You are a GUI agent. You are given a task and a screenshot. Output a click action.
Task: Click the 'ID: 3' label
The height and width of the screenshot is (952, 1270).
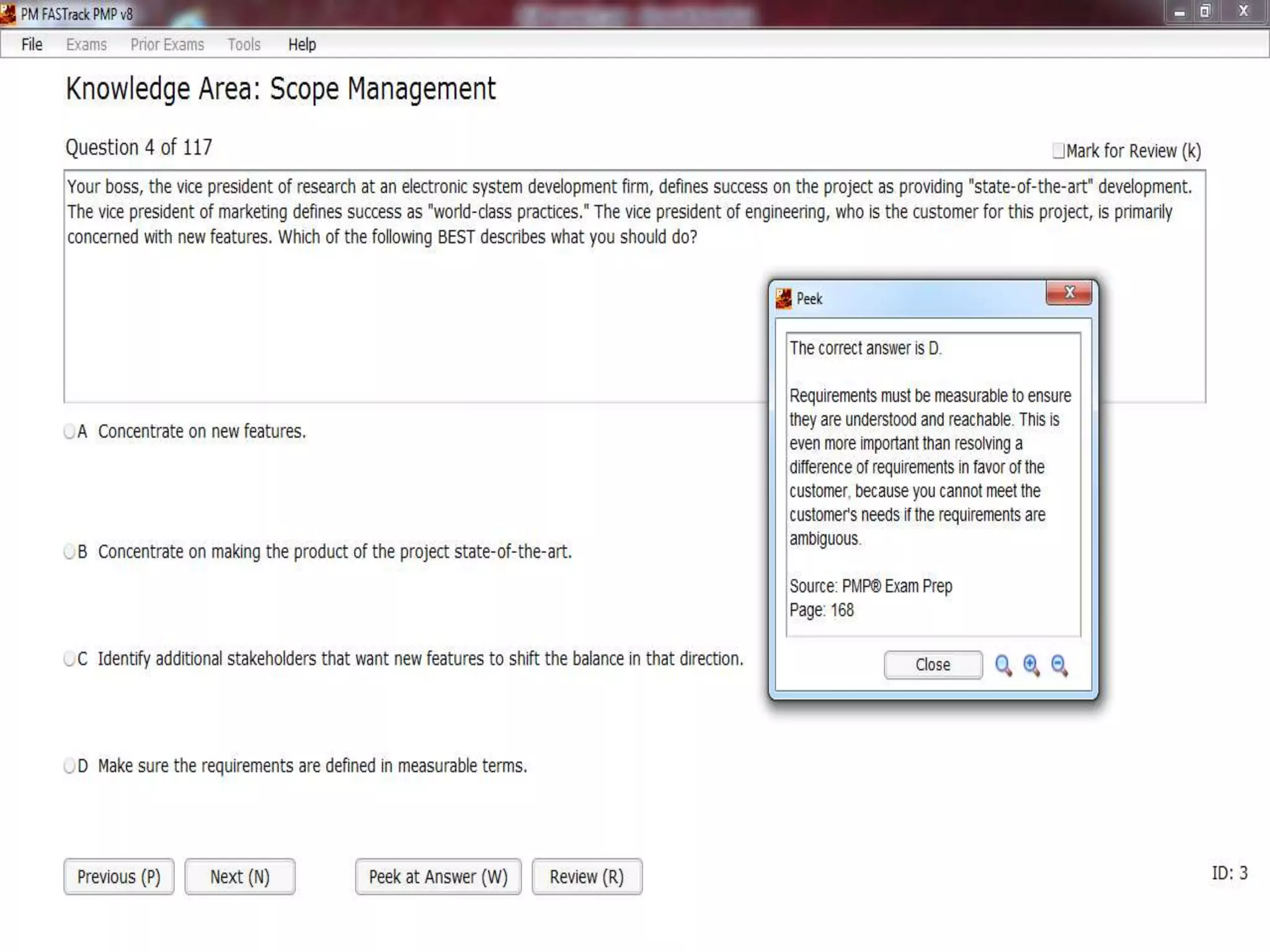pos(1230,873)
